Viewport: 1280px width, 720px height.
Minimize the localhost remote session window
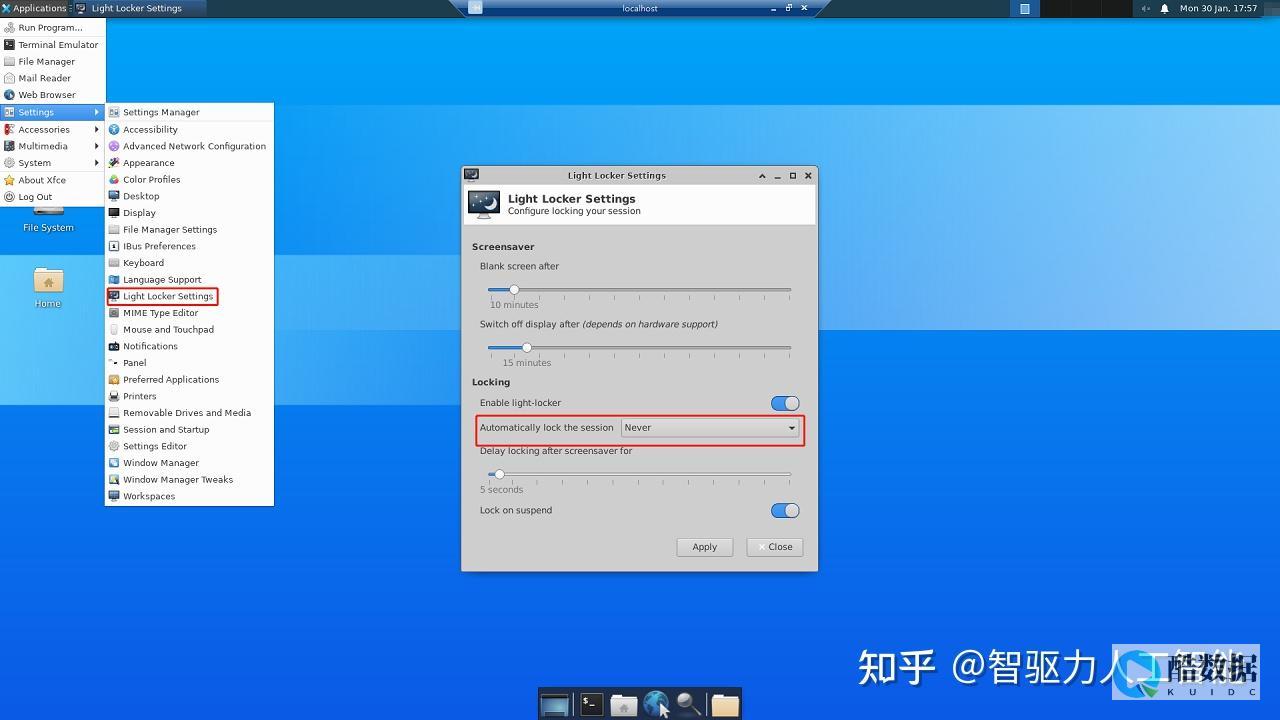(774, 8)
